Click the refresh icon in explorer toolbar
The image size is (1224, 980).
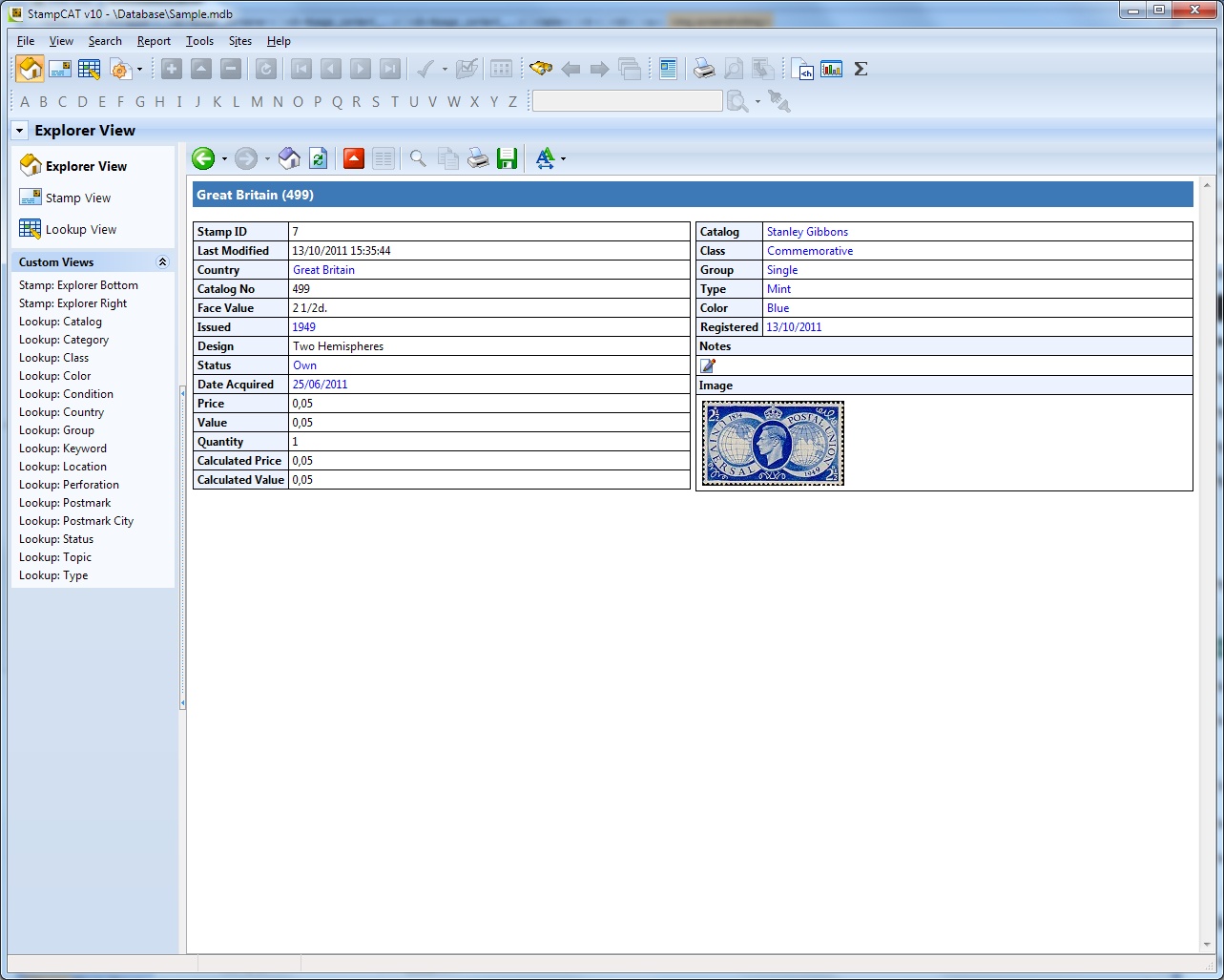click(x=319, y=158)
